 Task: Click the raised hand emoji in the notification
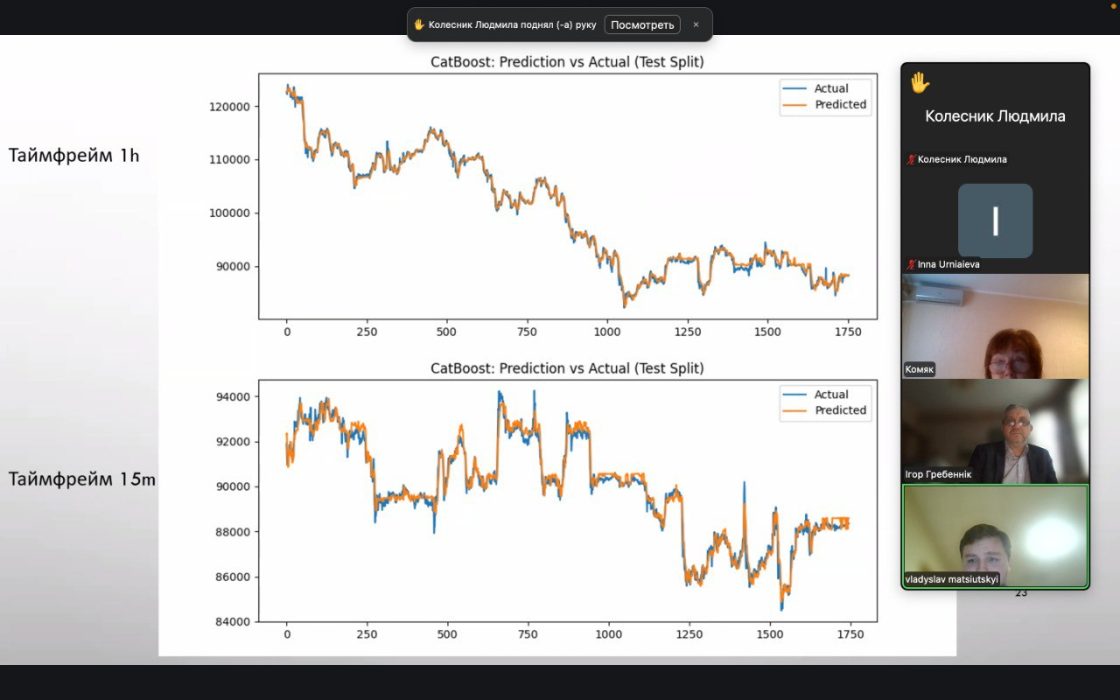click(x=419, y=25)
